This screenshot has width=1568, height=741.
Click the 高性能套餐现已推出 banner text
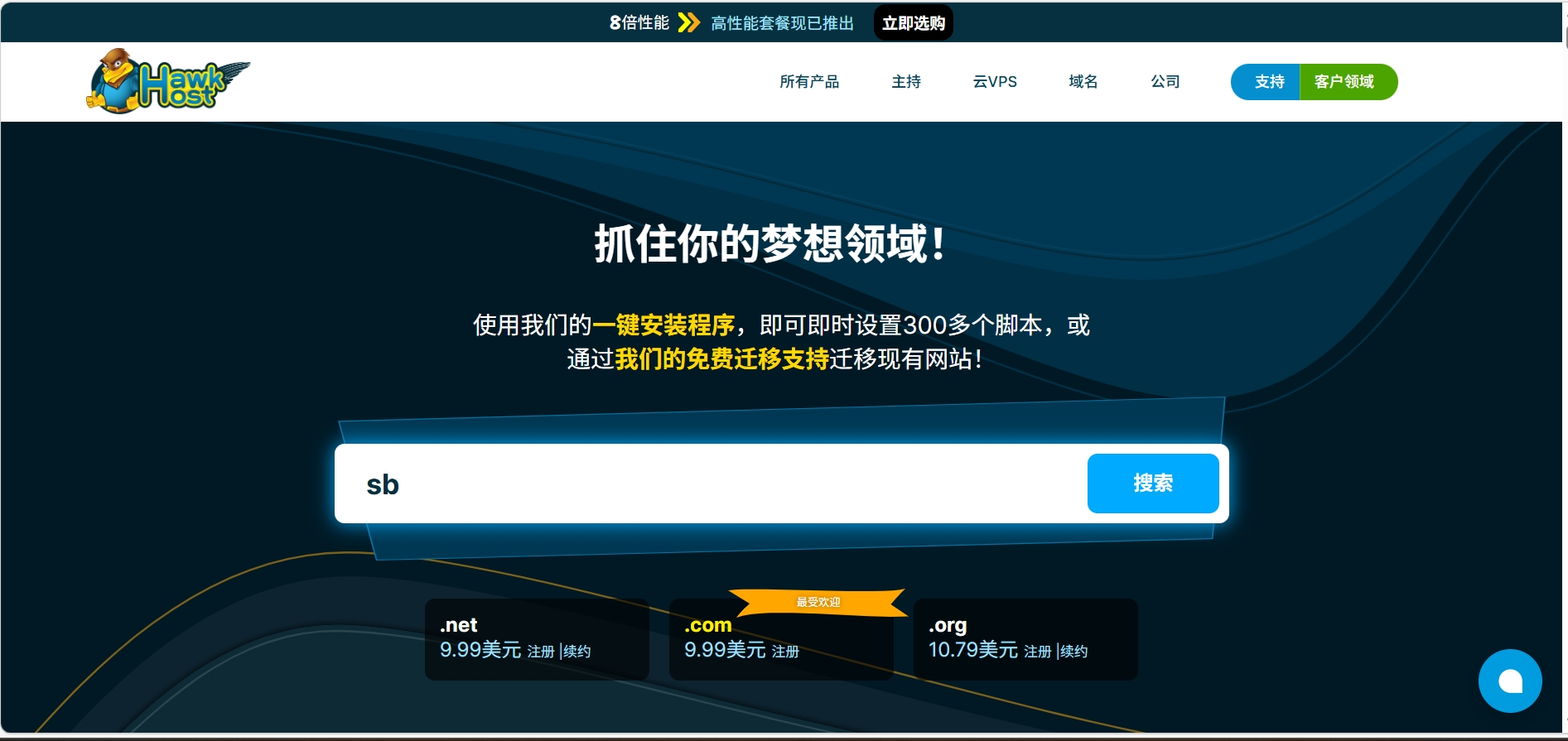[782, 23]
